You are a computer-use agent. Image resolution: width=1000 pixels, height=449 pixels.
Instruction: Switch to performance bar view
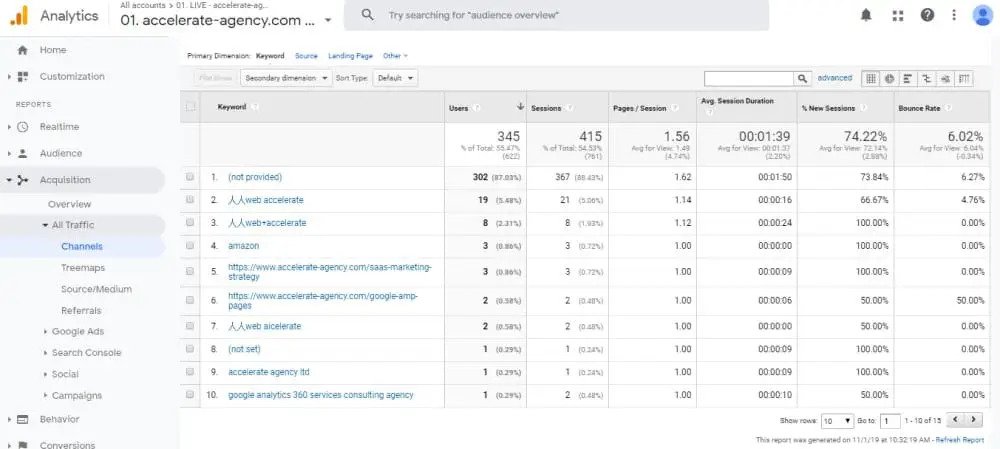908,78
